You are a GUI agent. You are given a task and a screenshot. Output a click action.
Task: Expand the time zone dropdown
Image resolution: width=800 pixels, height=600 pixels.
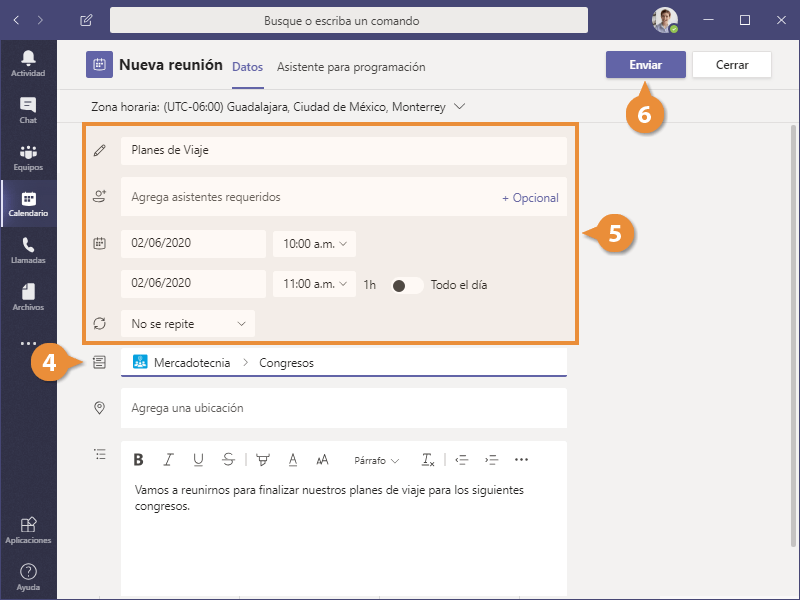click(x=460, y=106)
